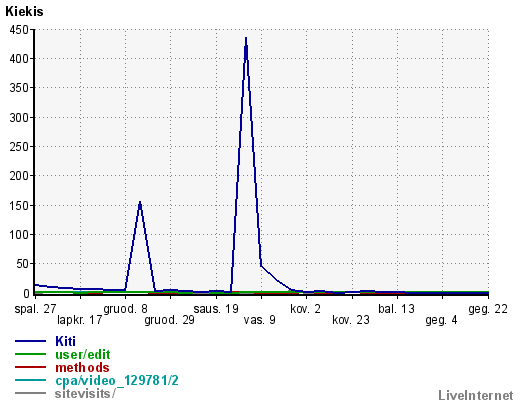The height and width of the screenshot is (405, 520).
Task: Click the 450 y-axis value label
Action: coord(19,30)
